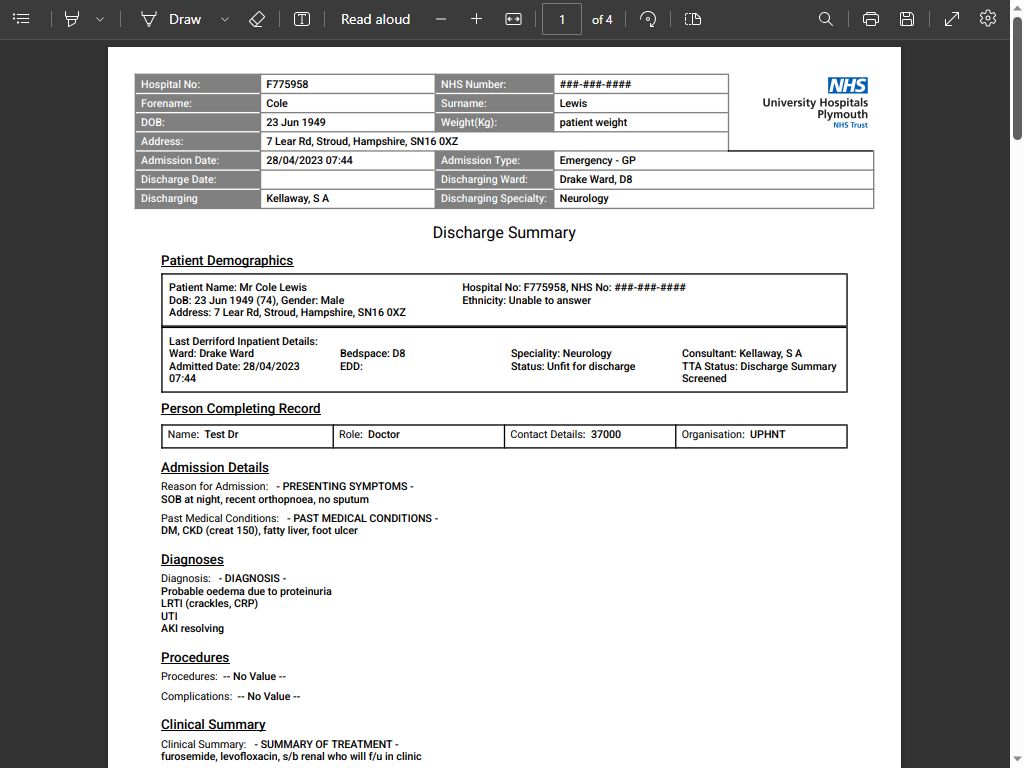Image resolution: width=1024 pixels, height=768 pixels.
Task: Click the Procedures heading
Action: click(195, 658)
